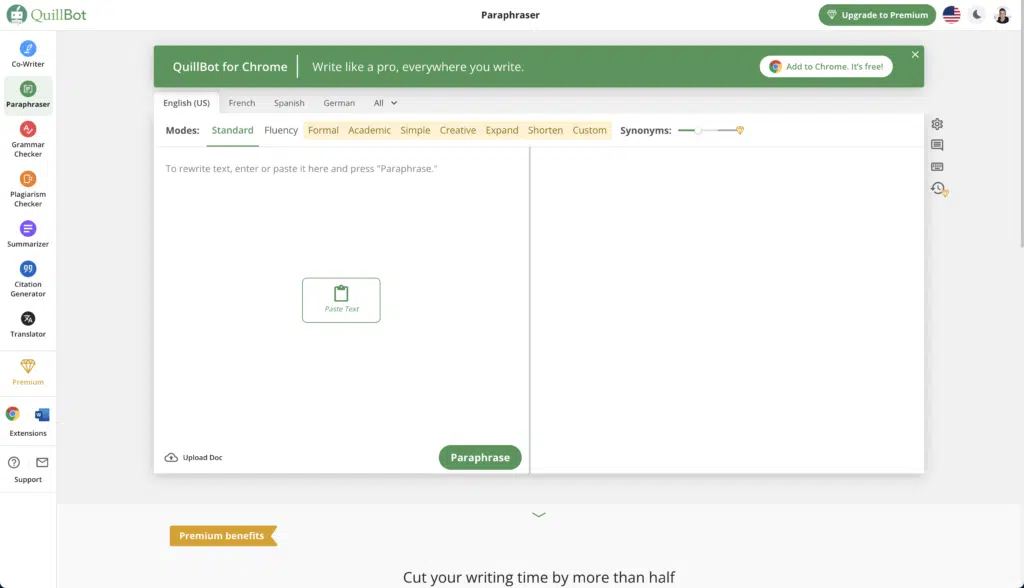The image size is (1024, 588).
Task: Adjust the Synonyms slider handle
Action: (697, 131)
